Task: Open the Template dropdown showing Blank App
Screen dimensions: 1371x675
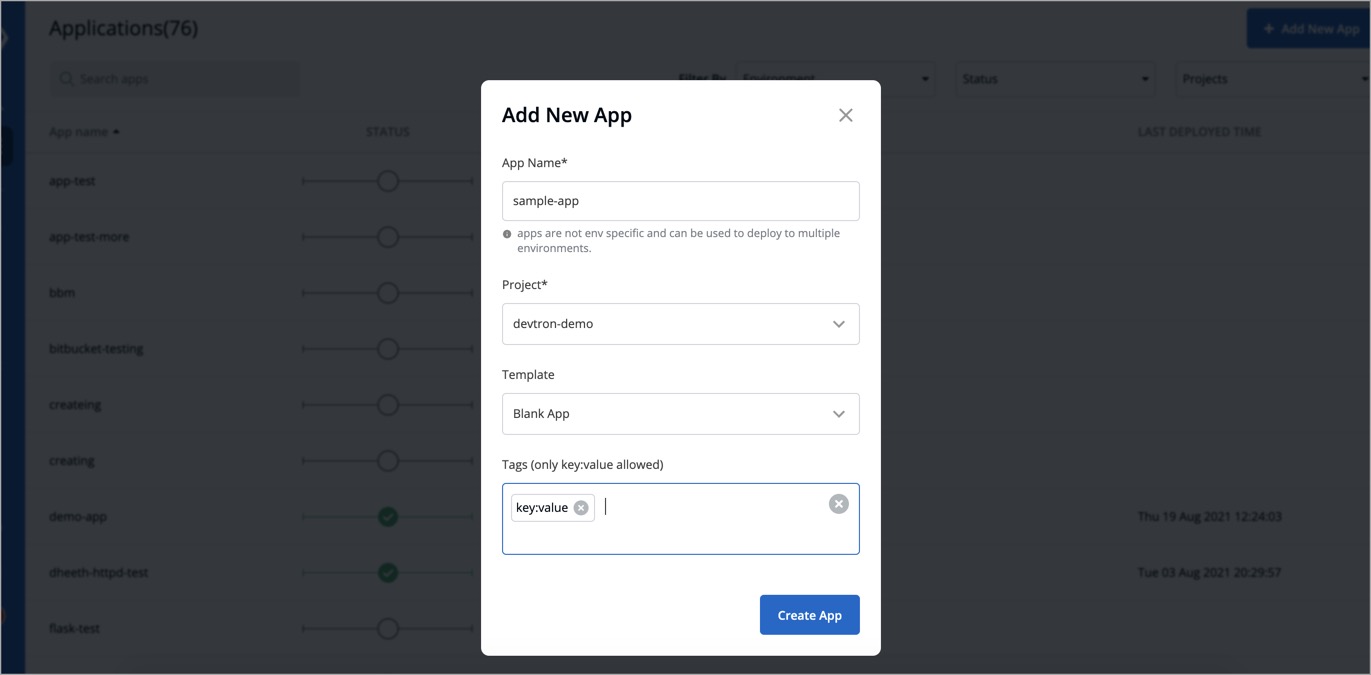Action: [x=680, y=414]
